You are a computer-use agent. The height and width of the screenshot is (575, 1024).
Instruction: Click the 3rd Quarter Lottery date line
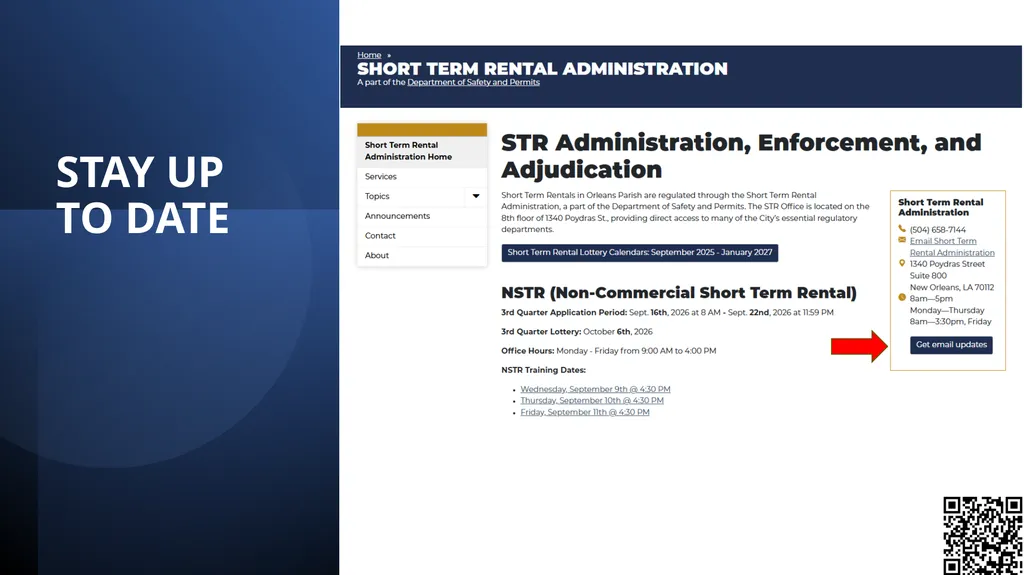point(577,332)
